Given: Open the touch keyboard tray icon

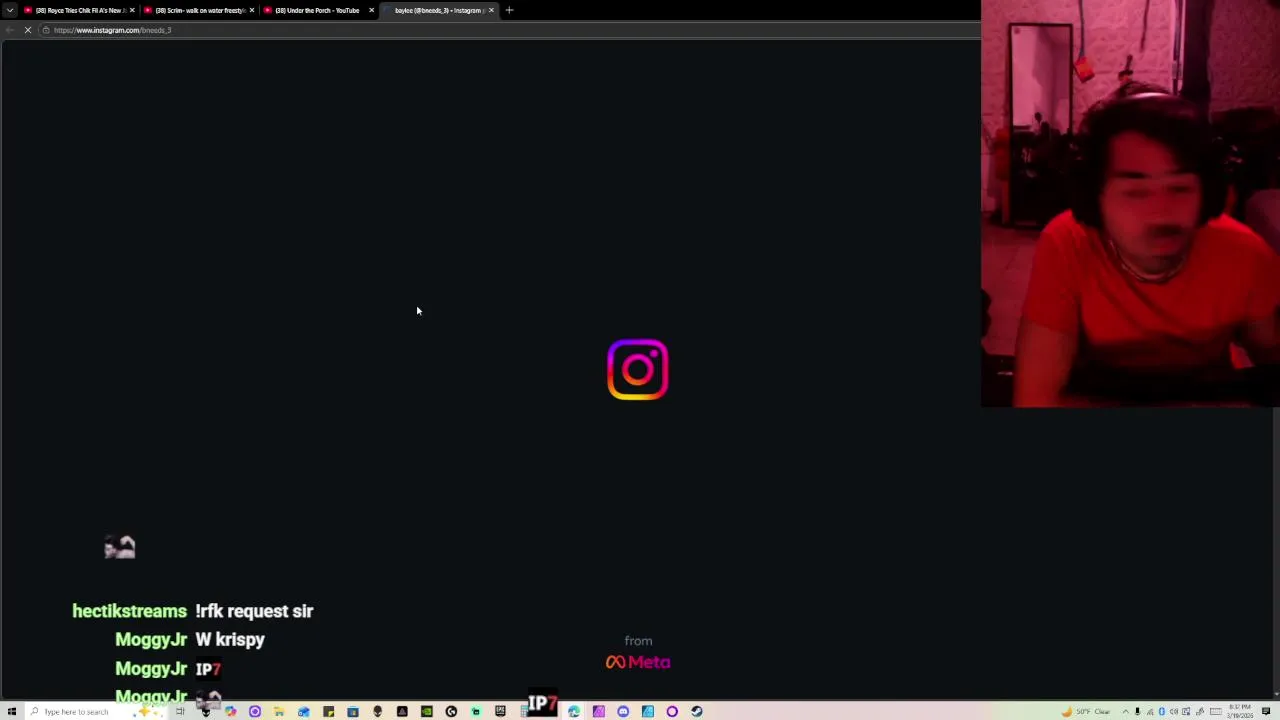Looking at the screenshot, I should pyautogui.click(x=1216, y=711).
